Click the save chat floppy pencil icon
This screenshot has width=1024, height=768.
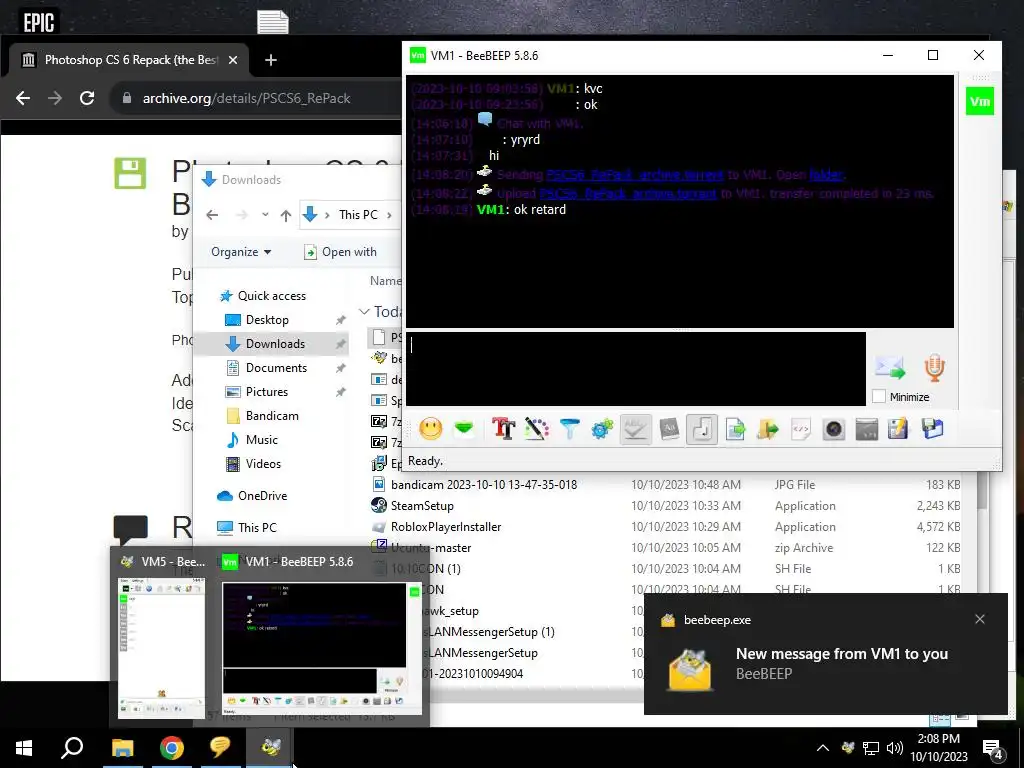coord(899,429)
